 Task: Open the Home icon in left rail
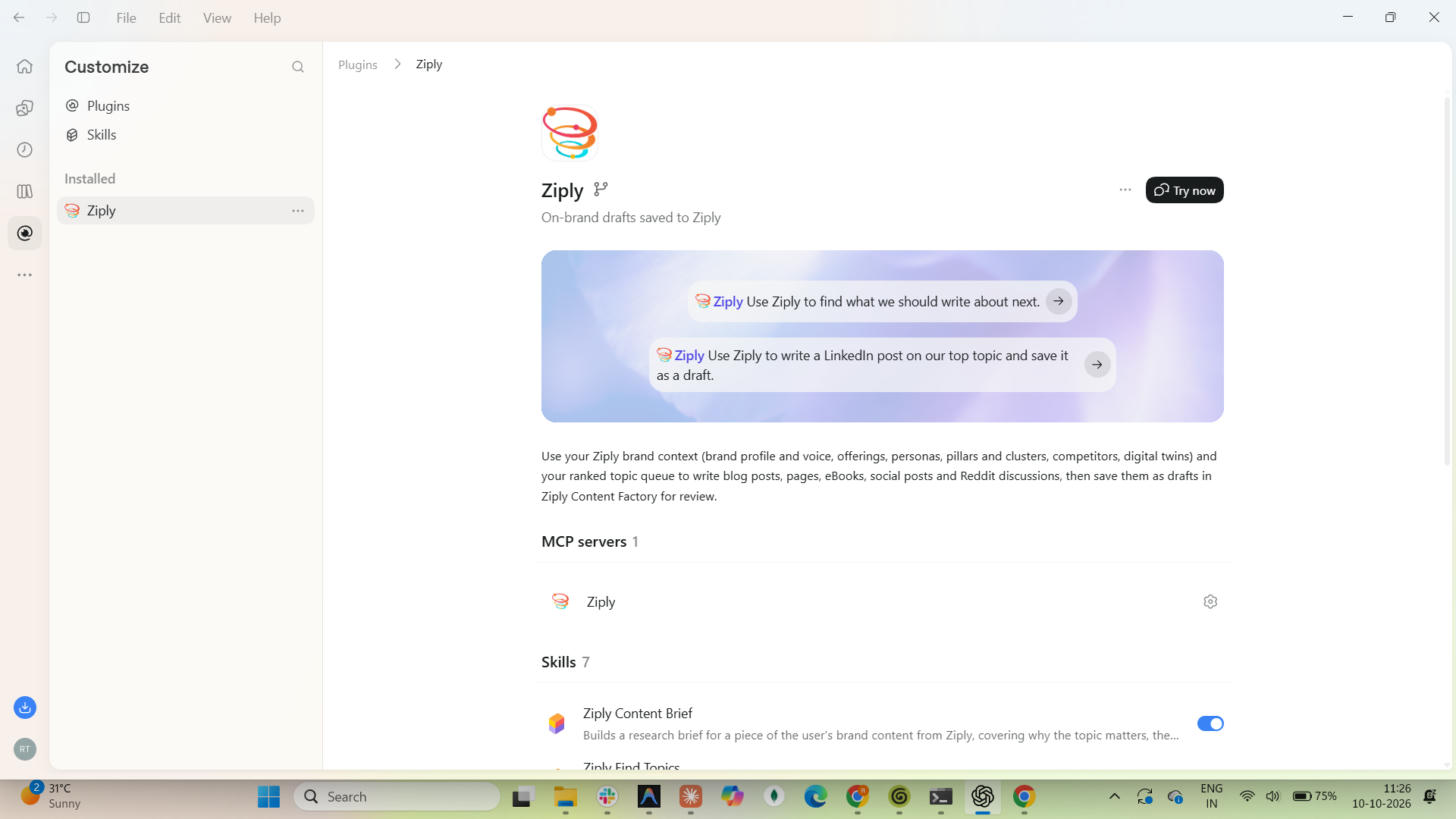25,66
